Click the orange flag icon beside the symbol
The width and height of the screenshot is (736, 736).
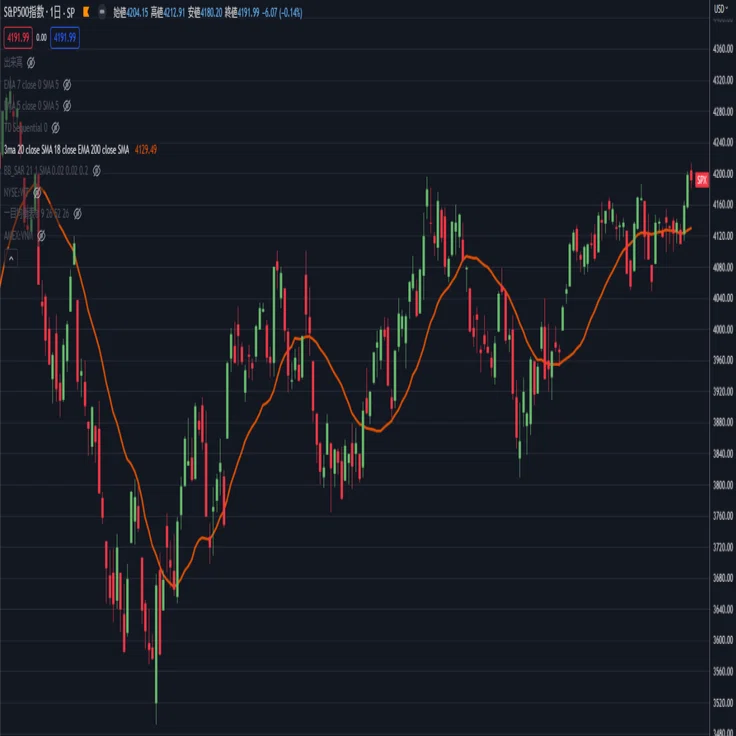(86, 12)
